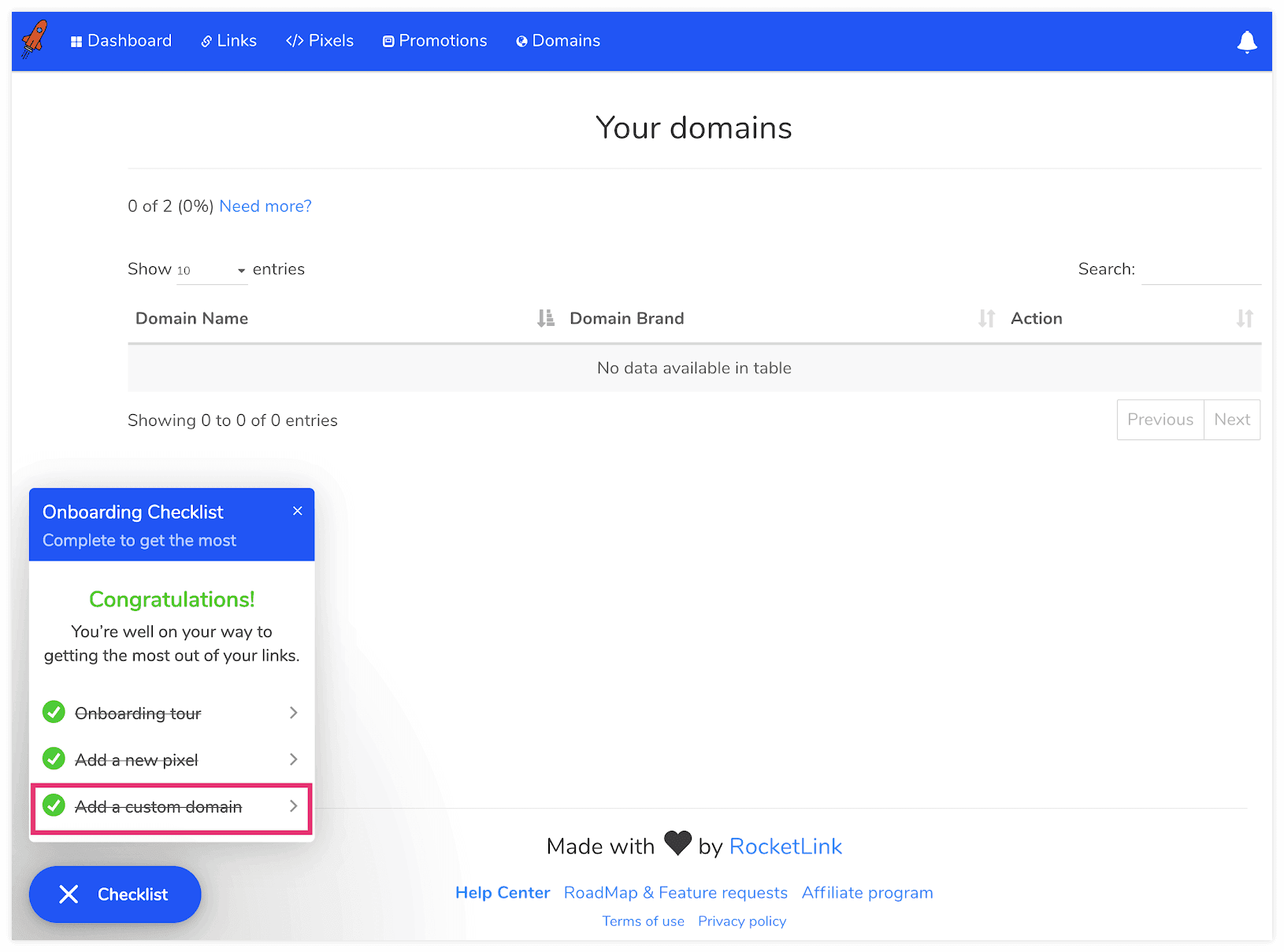This screenshot has height=952, width=1284.
Task: Expand the Add a custom domain chevron
Action: 293,806
